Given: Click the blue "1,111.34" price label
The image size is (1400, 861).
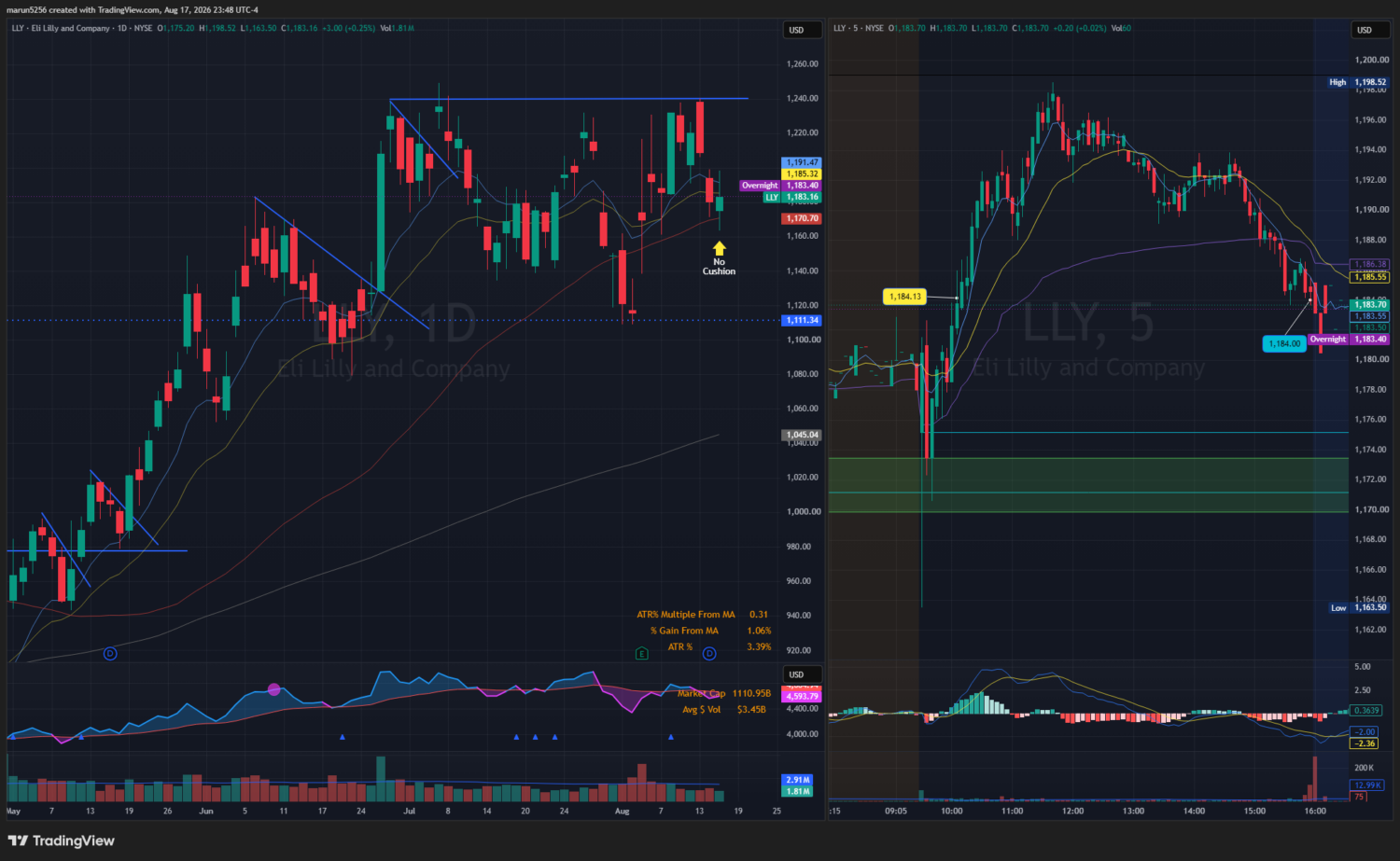Looking at the screenshot, I should (802, 320).
